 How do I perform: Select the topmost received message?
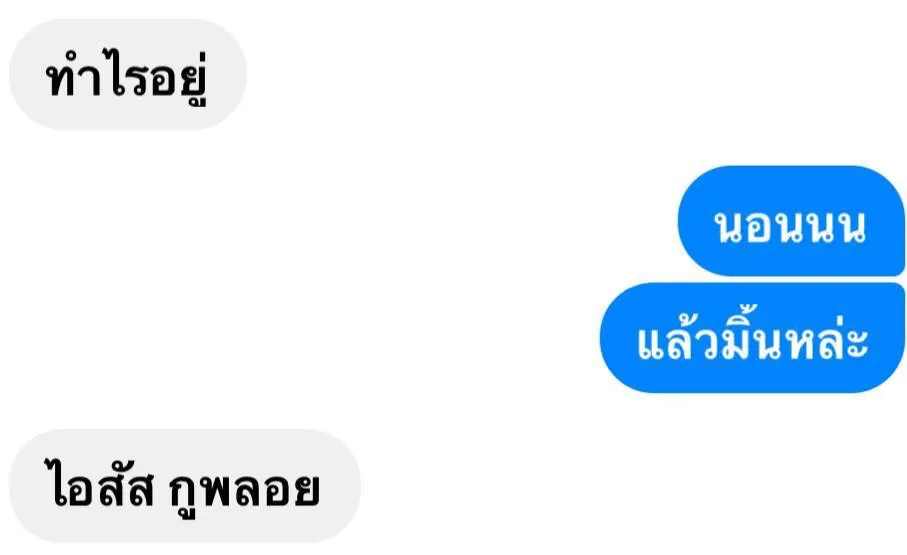click(x=128, y=74)
